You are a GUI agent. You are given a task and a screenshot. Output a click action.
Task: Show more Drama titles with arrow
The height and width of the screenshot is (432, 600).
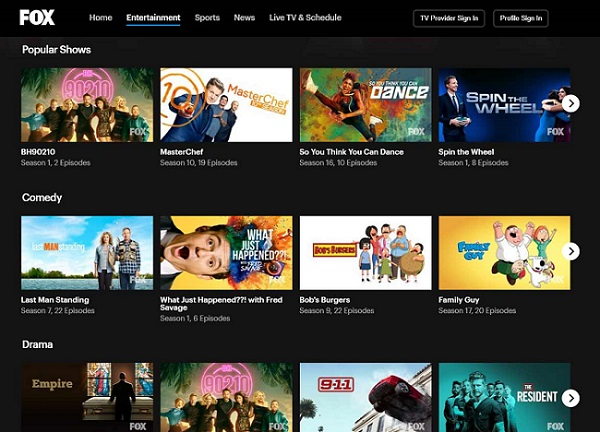pos(570,398)
